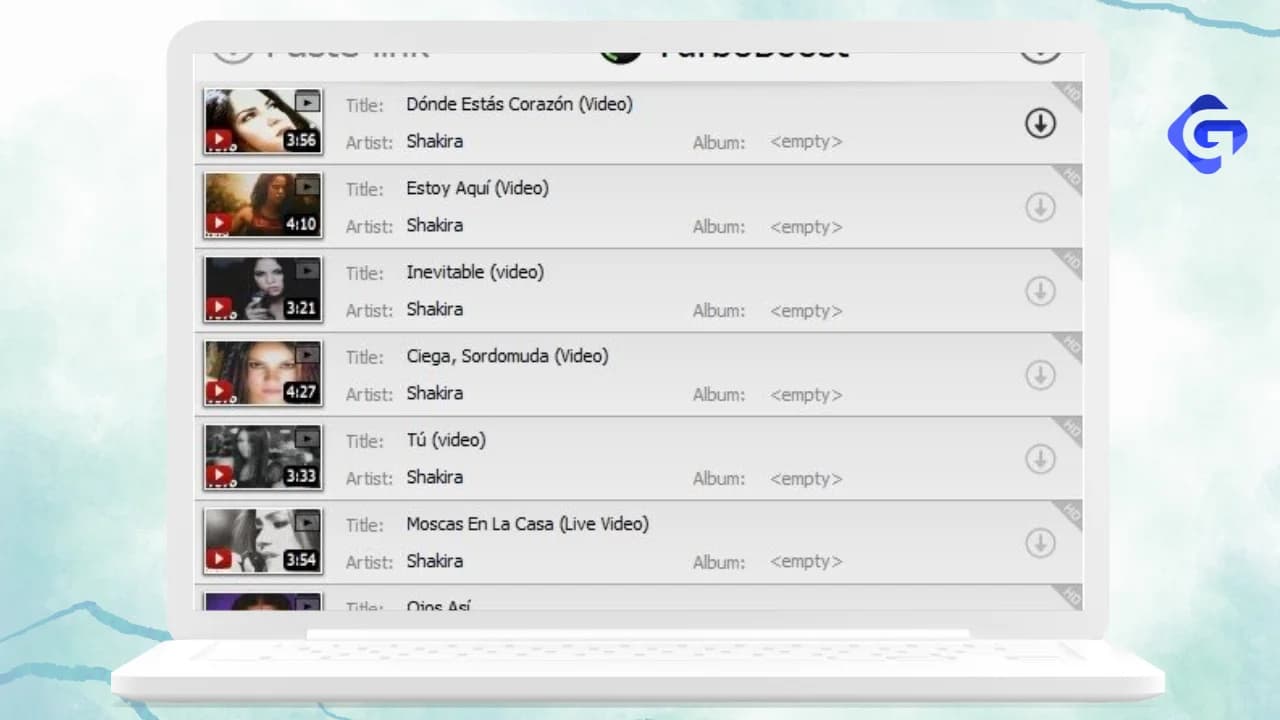Click the Tú video thumbnail
1280x720 pixels.
pos(263,457)
